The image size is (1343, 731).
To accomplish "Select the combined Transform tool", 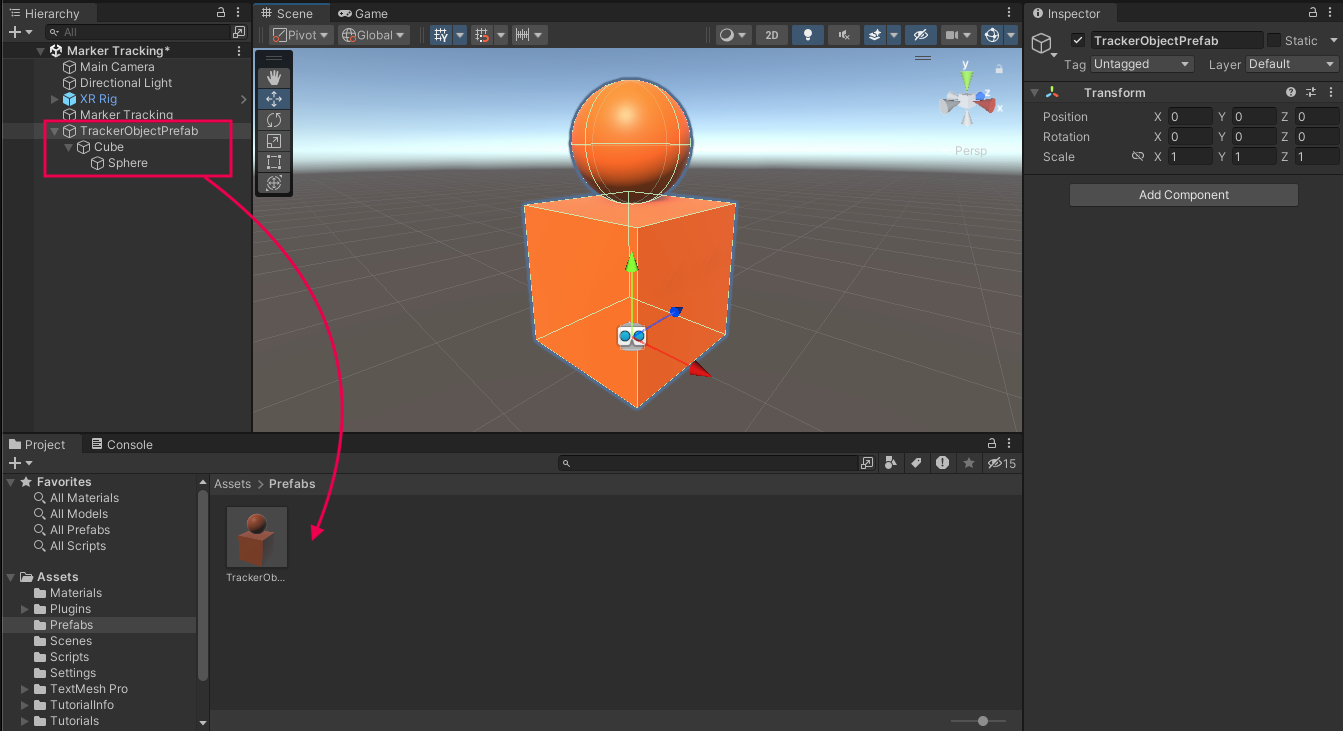I will tap(274, 183).
